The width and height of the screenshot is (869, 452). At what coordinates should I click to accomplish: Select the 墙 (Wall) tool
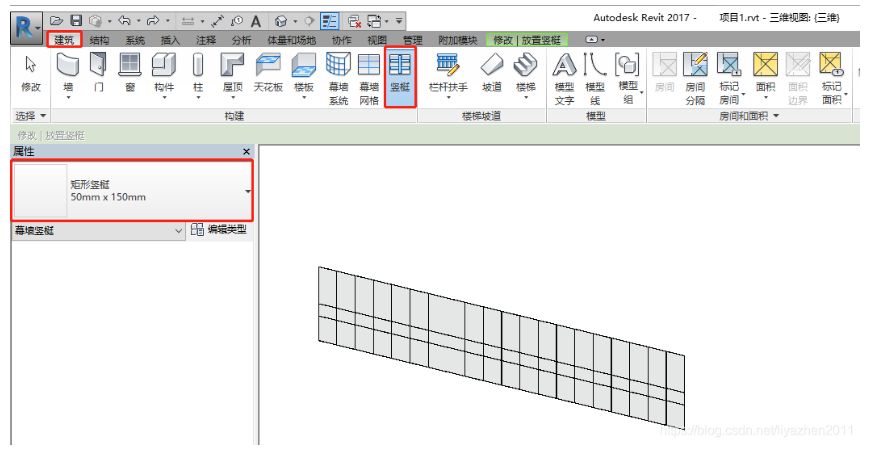(x=68, y=75)
